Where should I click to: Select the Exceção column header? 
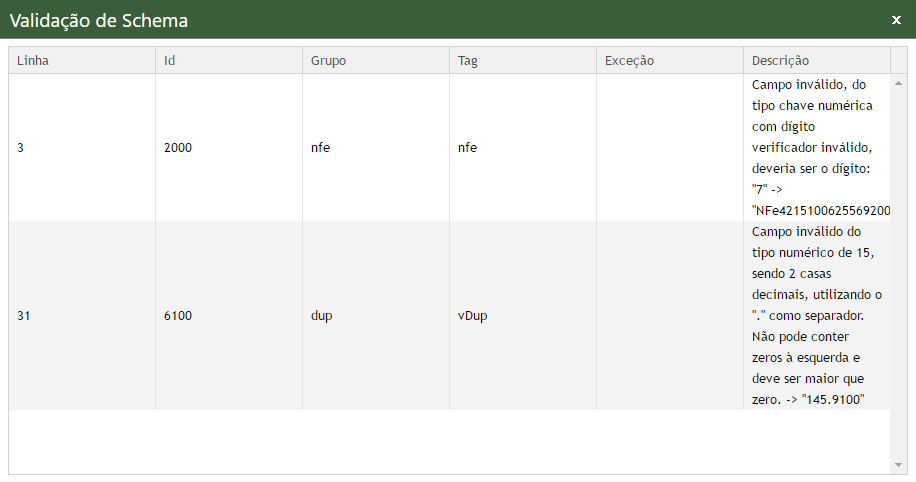click(629, 60)
